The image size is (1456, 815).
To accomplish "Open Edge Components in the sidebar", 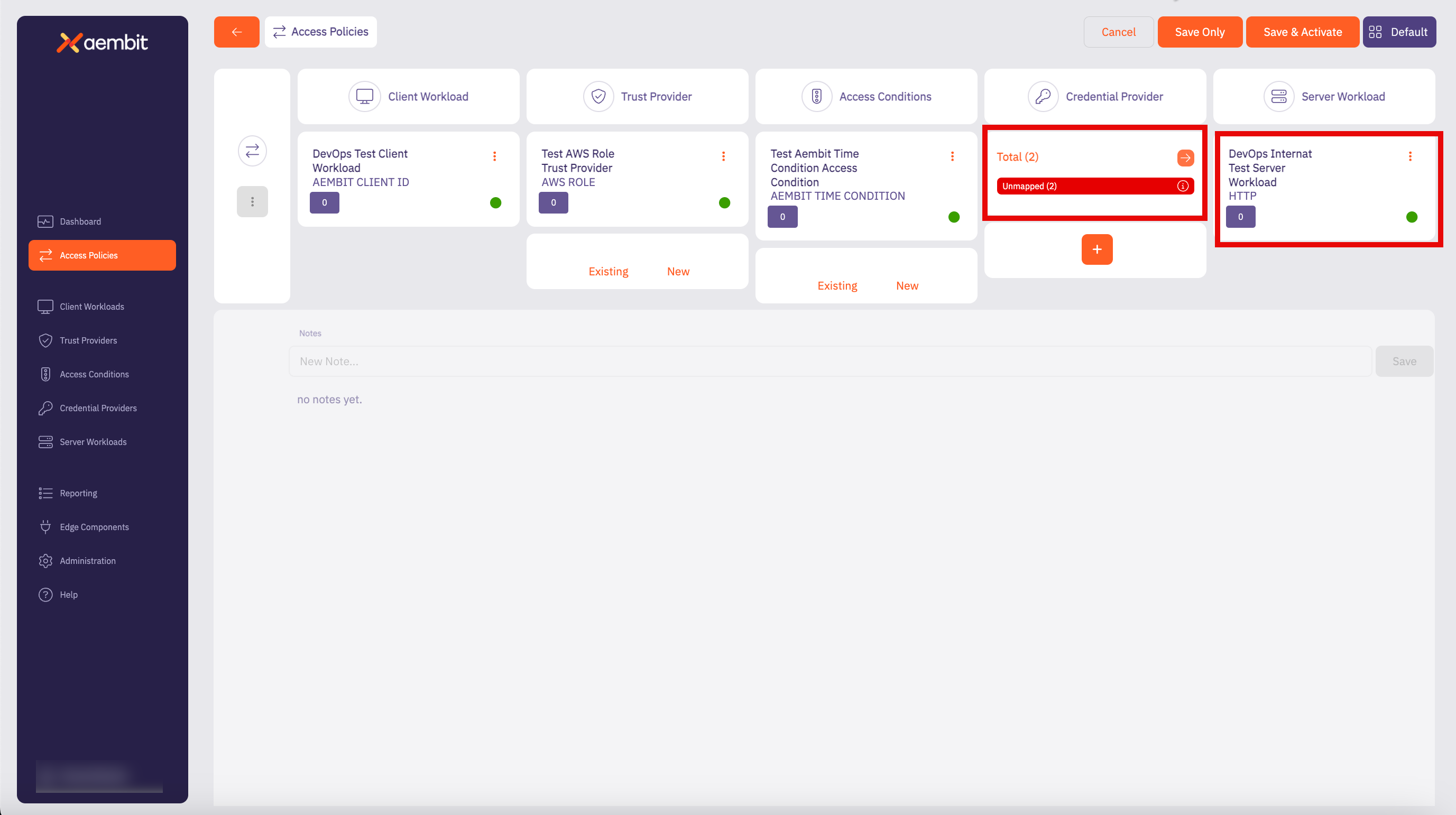I will pyautogui.click(x=102, y=527).
